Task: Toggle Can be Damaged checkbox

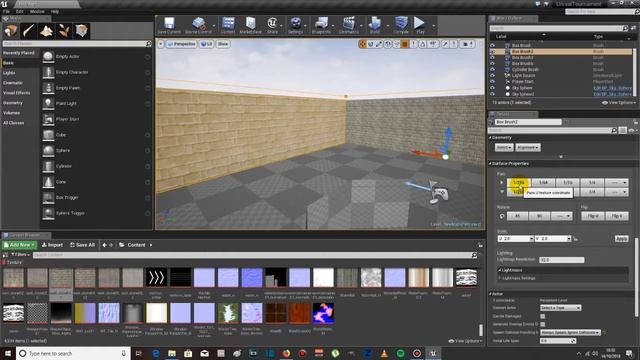Action: click(542, 316)
